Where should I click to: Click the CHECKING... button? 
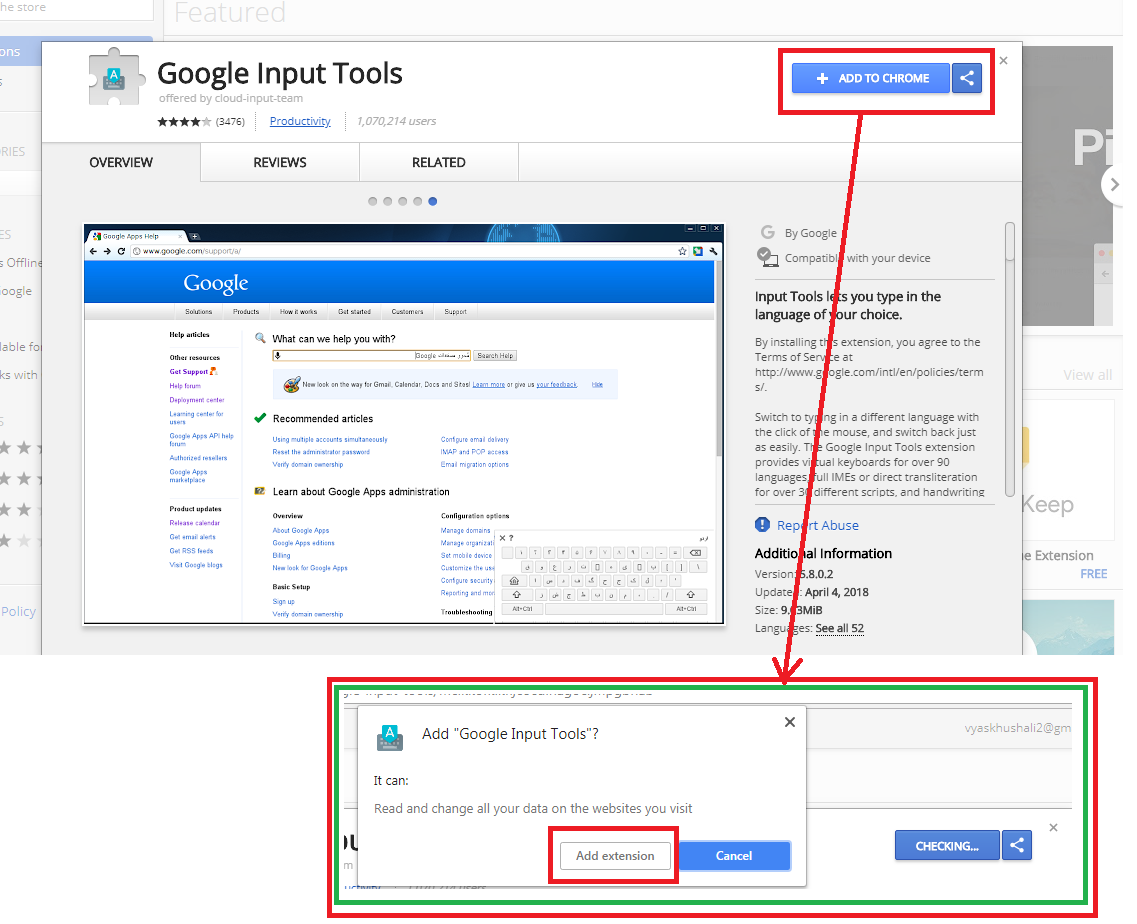(x=947, y=846)
